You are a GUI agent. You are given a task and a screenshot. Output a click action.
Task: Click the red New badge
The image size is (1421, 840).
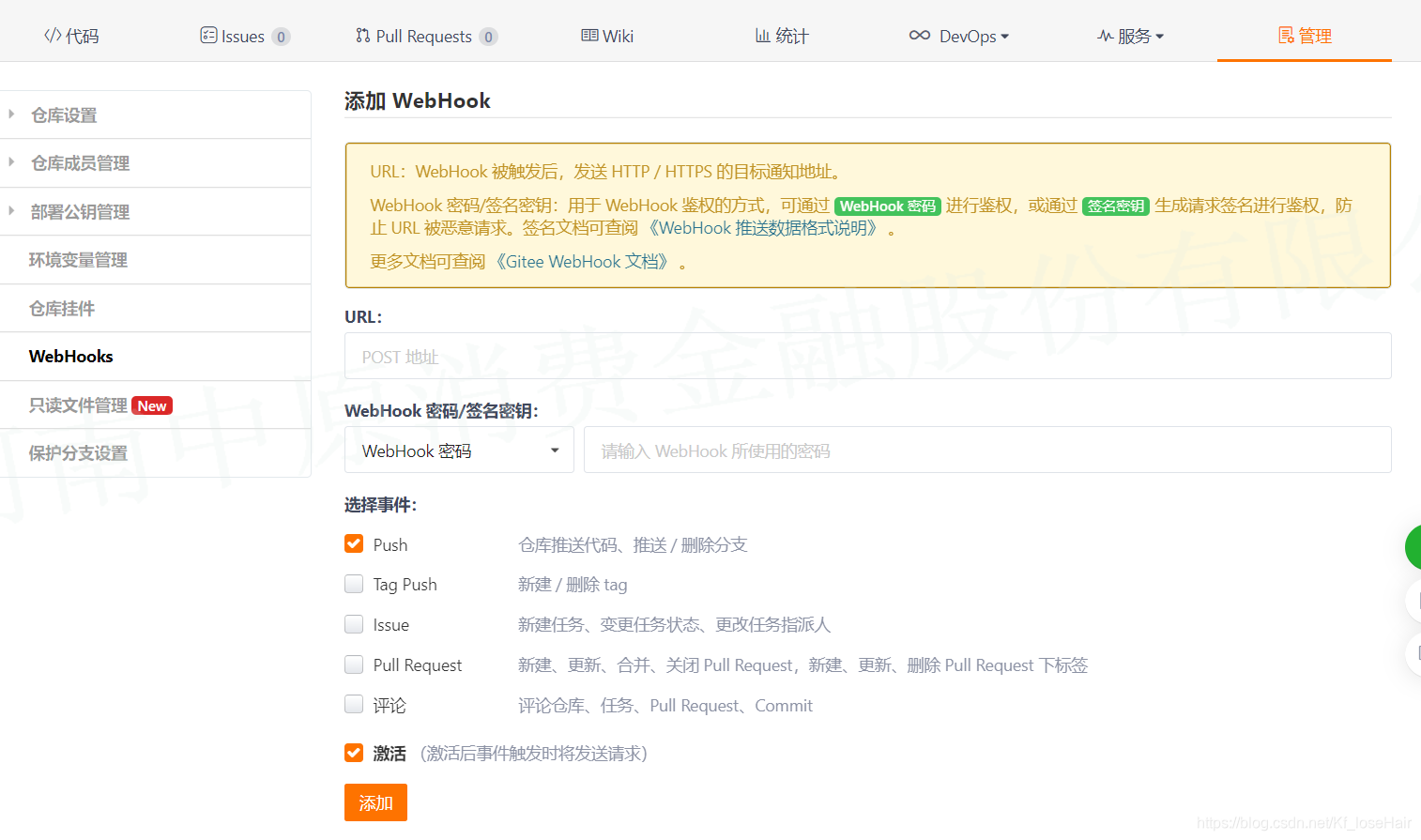click(x=152, y=405)
